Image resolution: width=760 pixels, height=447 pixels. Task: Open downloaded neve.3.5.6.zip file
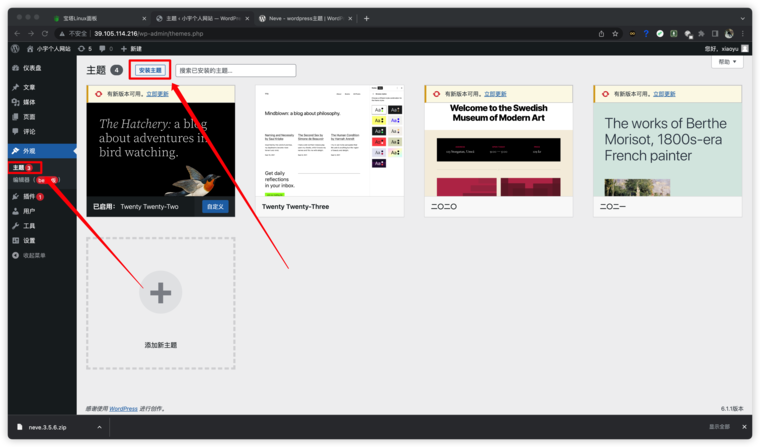click(48, 427)
